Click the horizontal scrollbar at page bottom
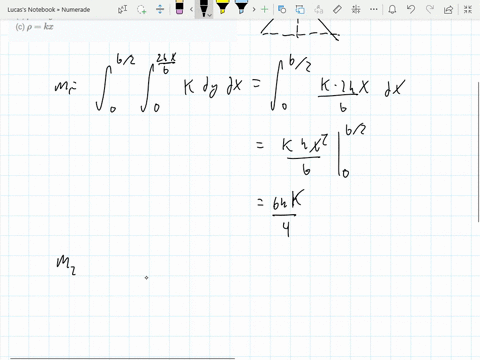Image resolution: width=480 pixels, height=360 pixels. 122,359
